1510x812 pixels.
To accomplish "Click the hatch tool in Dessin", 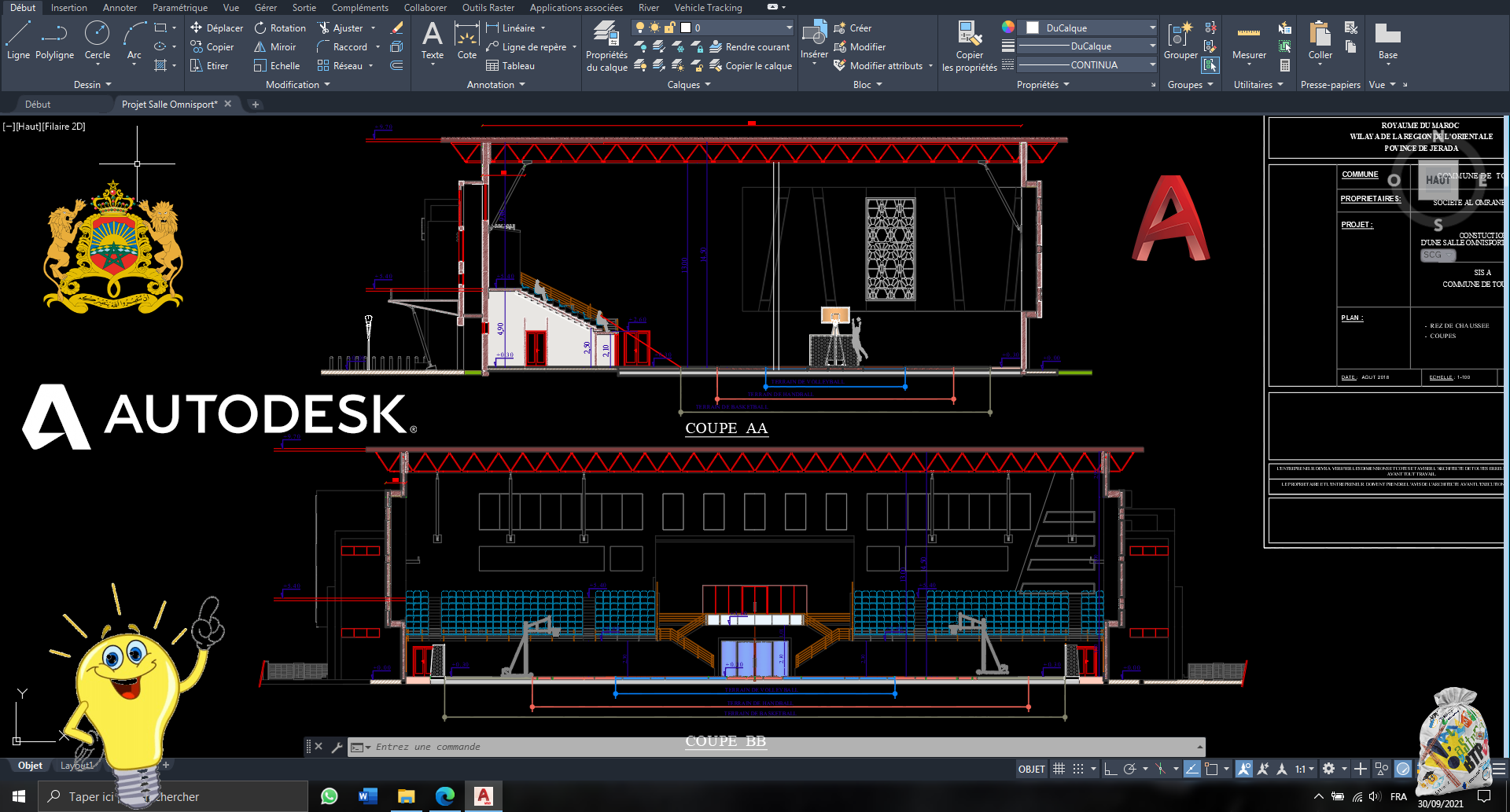I will click(x=160, y=66).
